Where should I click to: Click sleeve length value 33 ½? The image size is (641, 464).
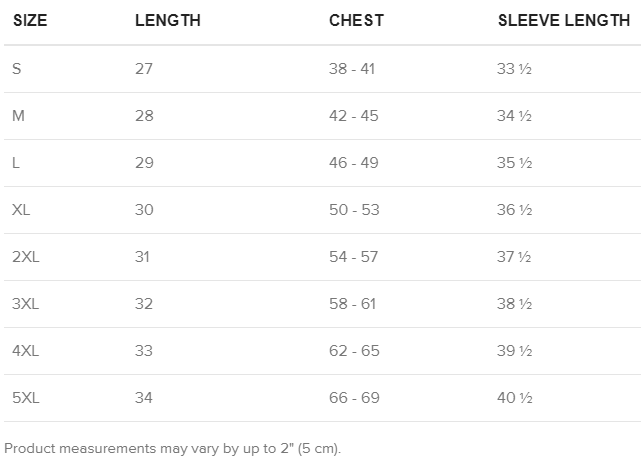pyautogui.click(x=514, y=69)
